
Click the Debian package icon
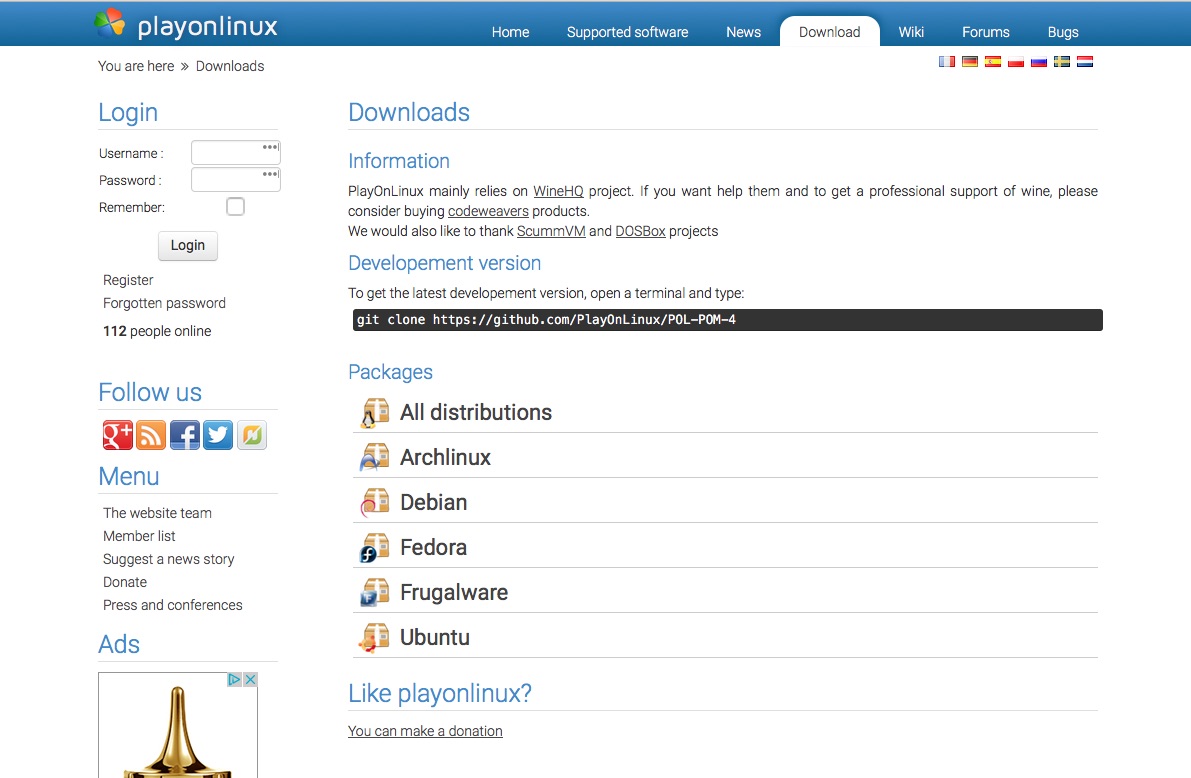pyautogui.click(x=374, y=502)
